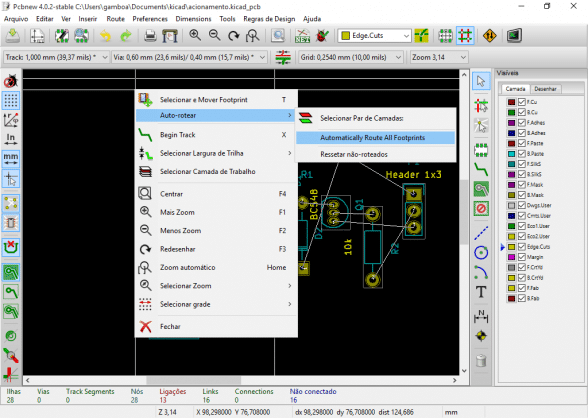
Task: Toggle grid display icon on left toolbar
Action: 11,100
